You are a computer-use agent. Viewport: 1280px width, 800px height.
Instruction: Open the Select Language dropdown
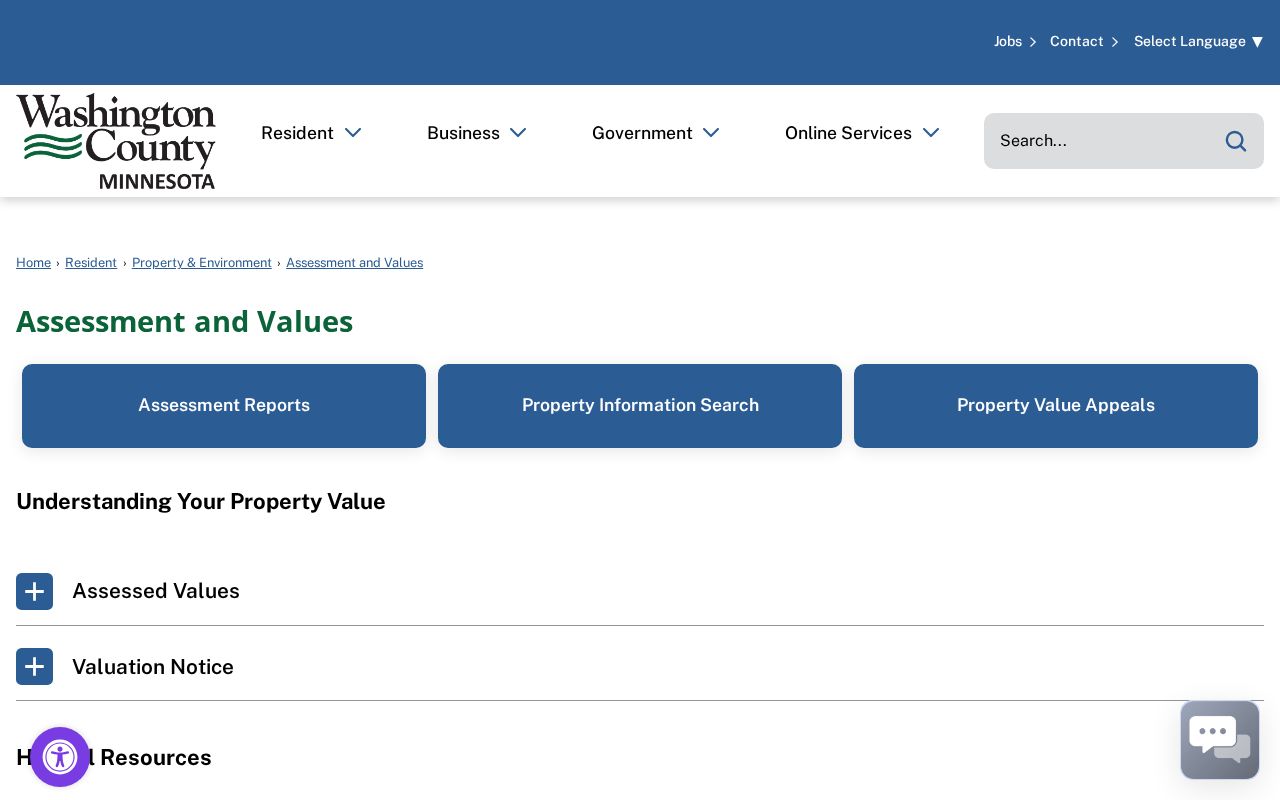pos(1198,41)
